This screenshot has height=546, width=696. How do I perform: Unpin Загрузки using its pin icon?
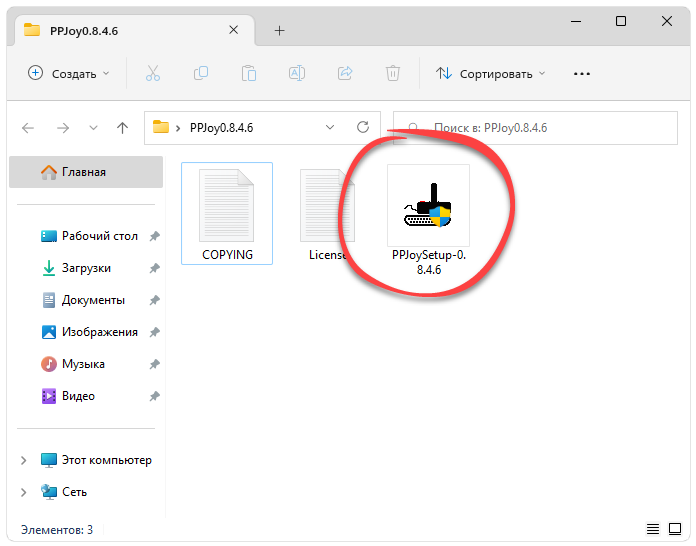(154, 268)
